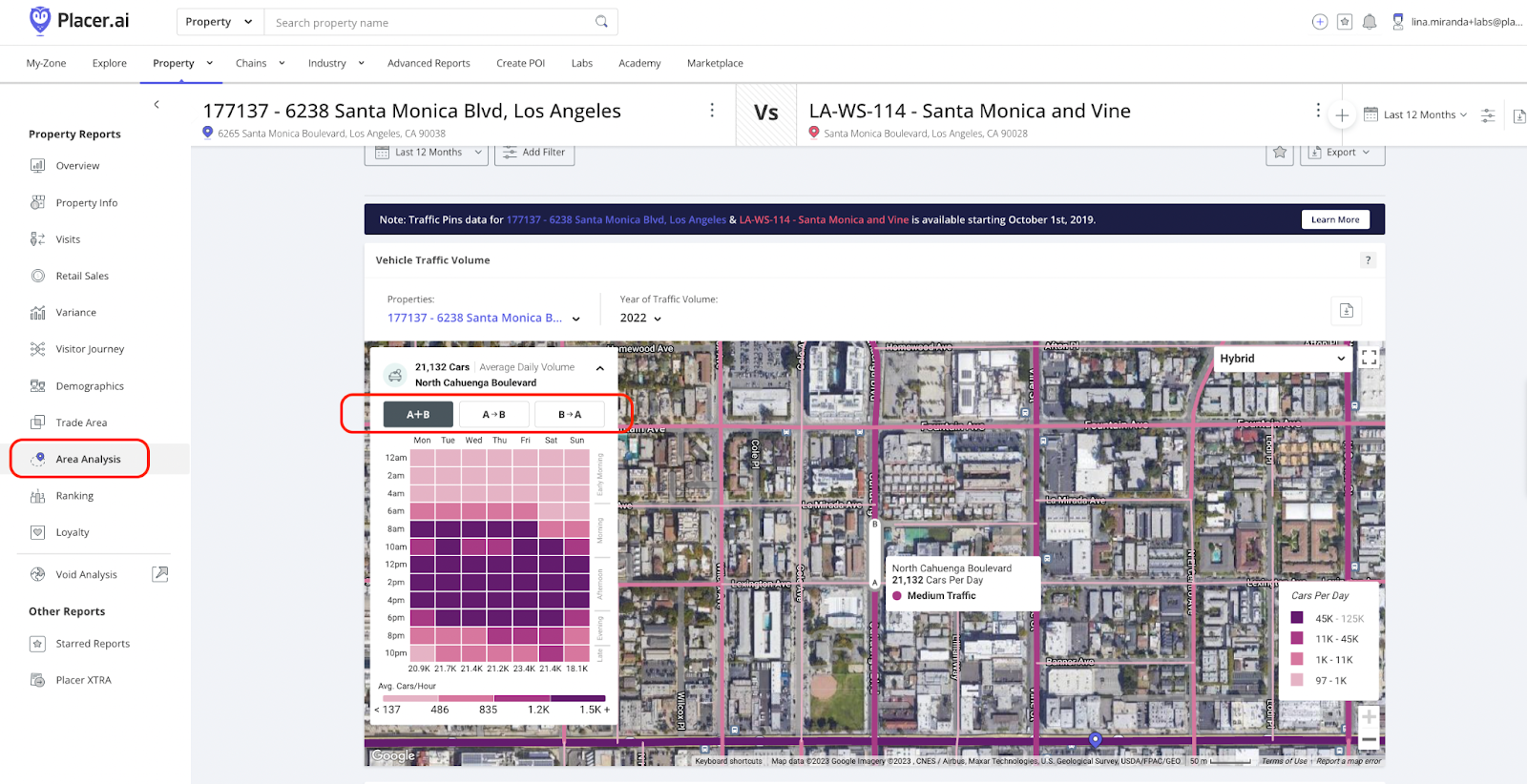Open Property Info report
Screen dimensions: 1527x784
tap(87, 203)
